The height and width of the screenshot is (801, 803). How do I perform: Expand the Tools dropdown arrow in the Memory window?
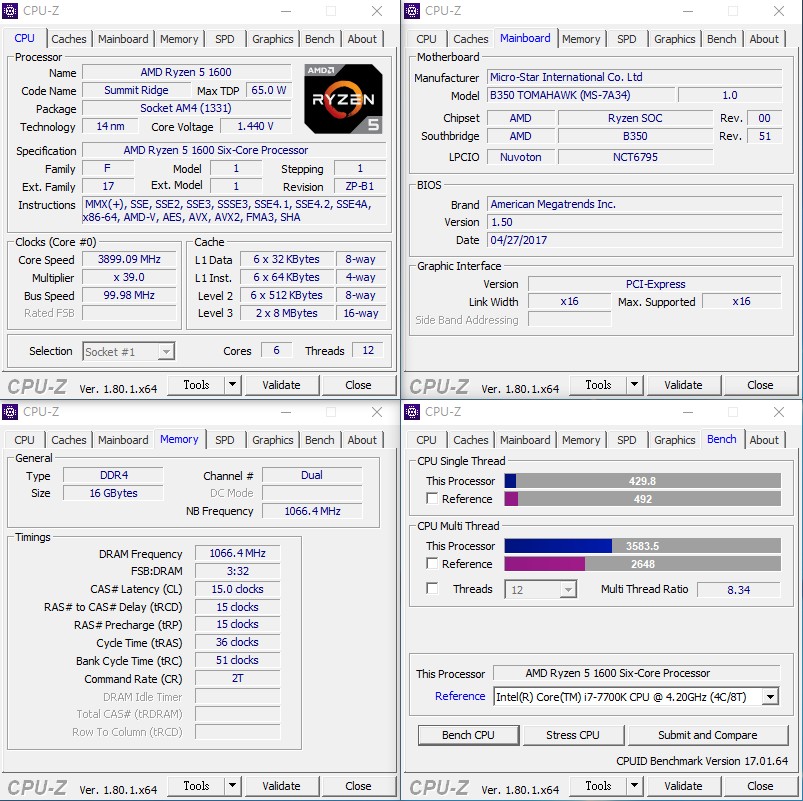pos(232,786)
